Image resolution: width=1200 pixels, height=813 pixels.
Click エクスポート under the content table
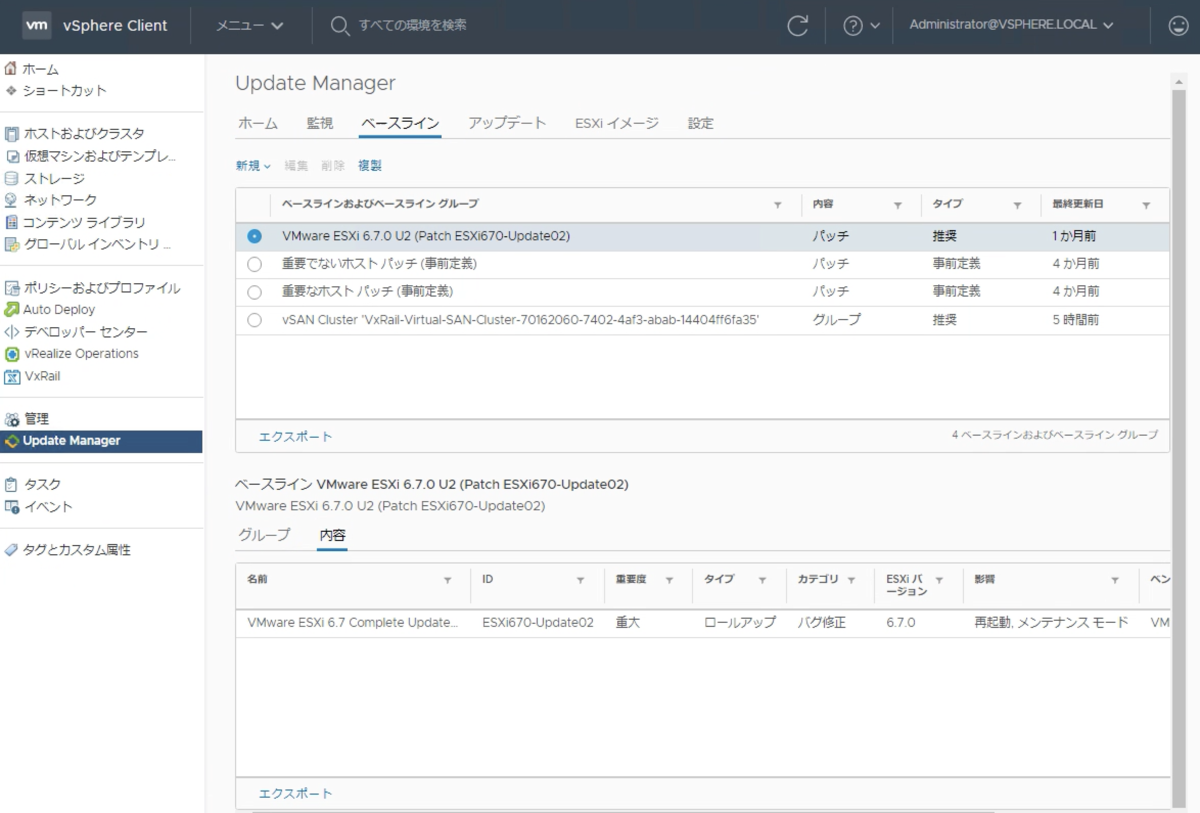tap(296, 793)
